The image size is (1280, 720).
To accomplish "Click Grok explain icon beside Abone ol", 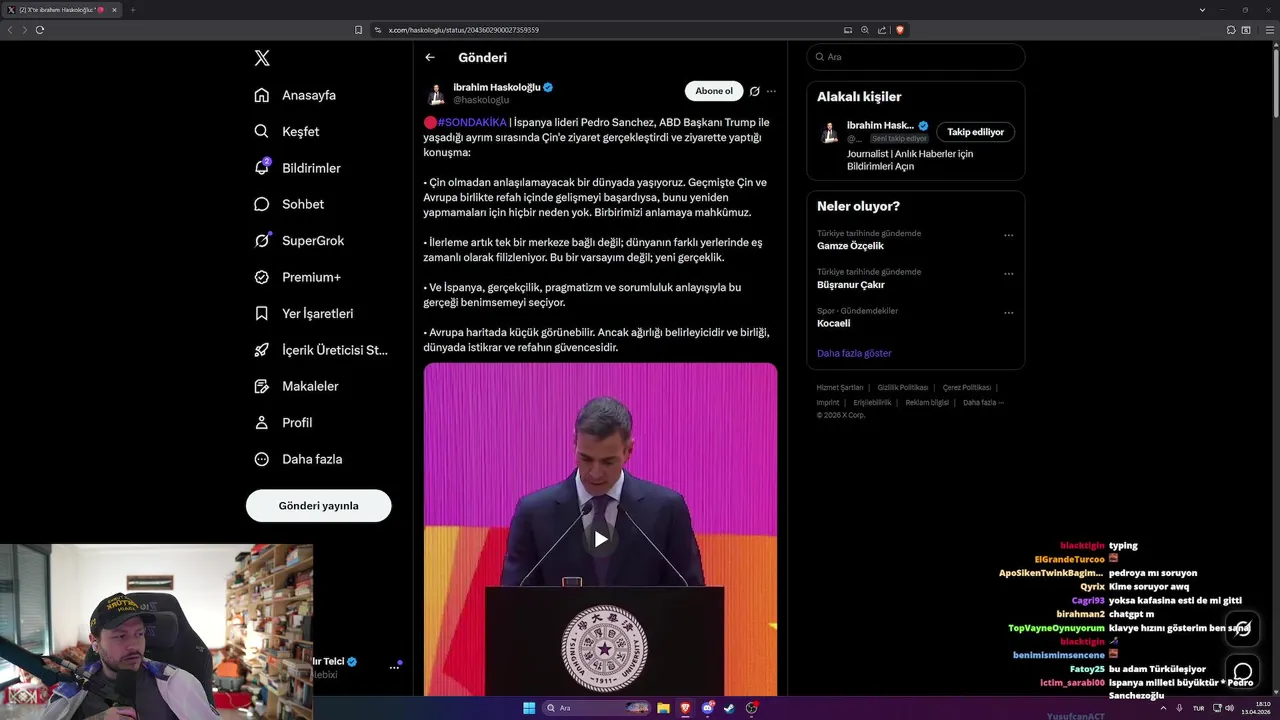I will pyautogui.click(x=755, y=91).
